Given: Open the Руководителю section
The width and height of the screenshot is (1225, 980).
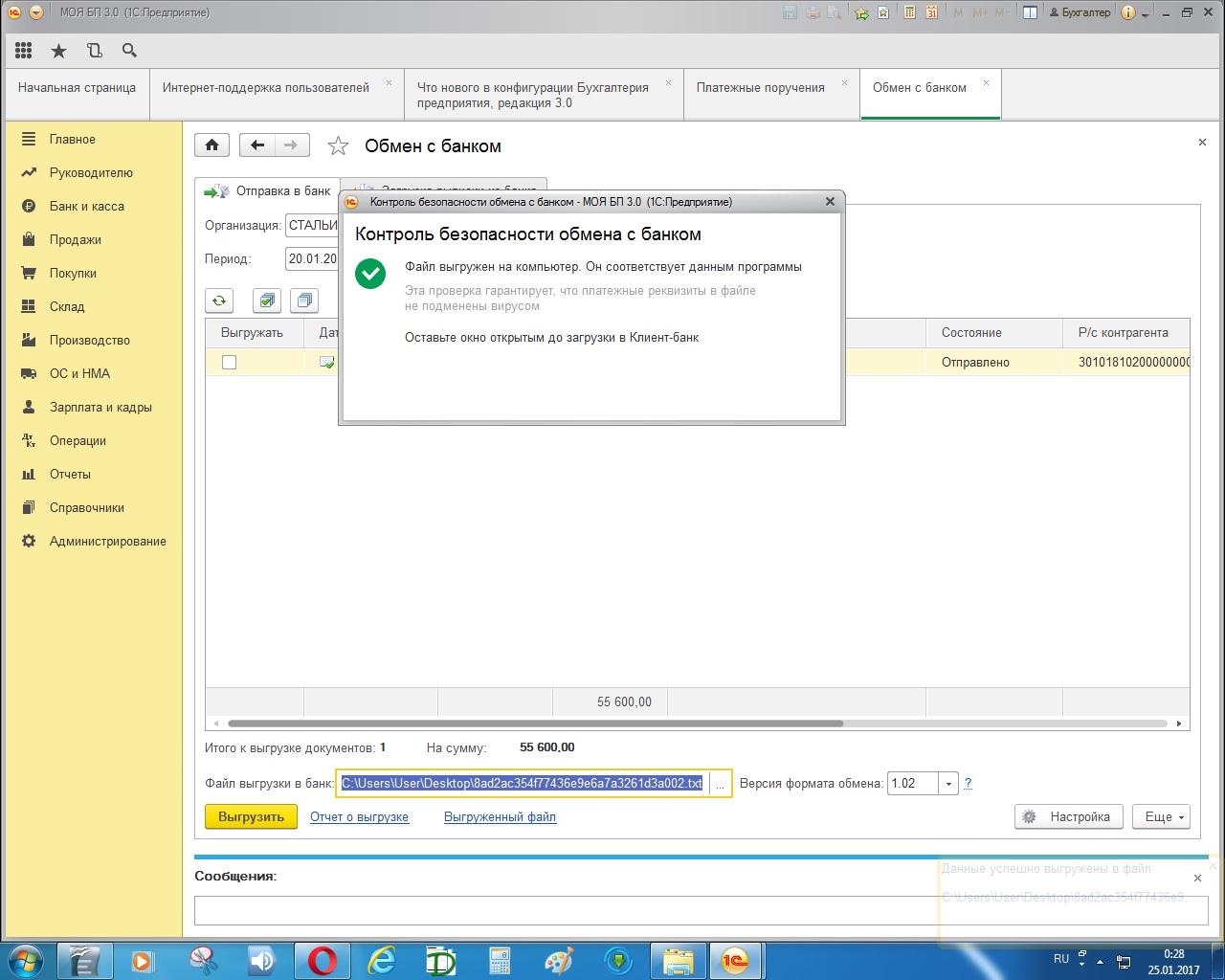Looking at the screenshot, I should click(x=91, y=172).
